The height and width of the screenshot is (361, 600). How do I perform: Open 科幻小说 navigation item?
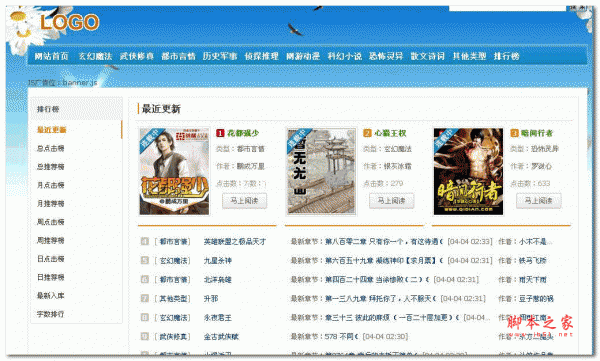[x=345, y=56]
